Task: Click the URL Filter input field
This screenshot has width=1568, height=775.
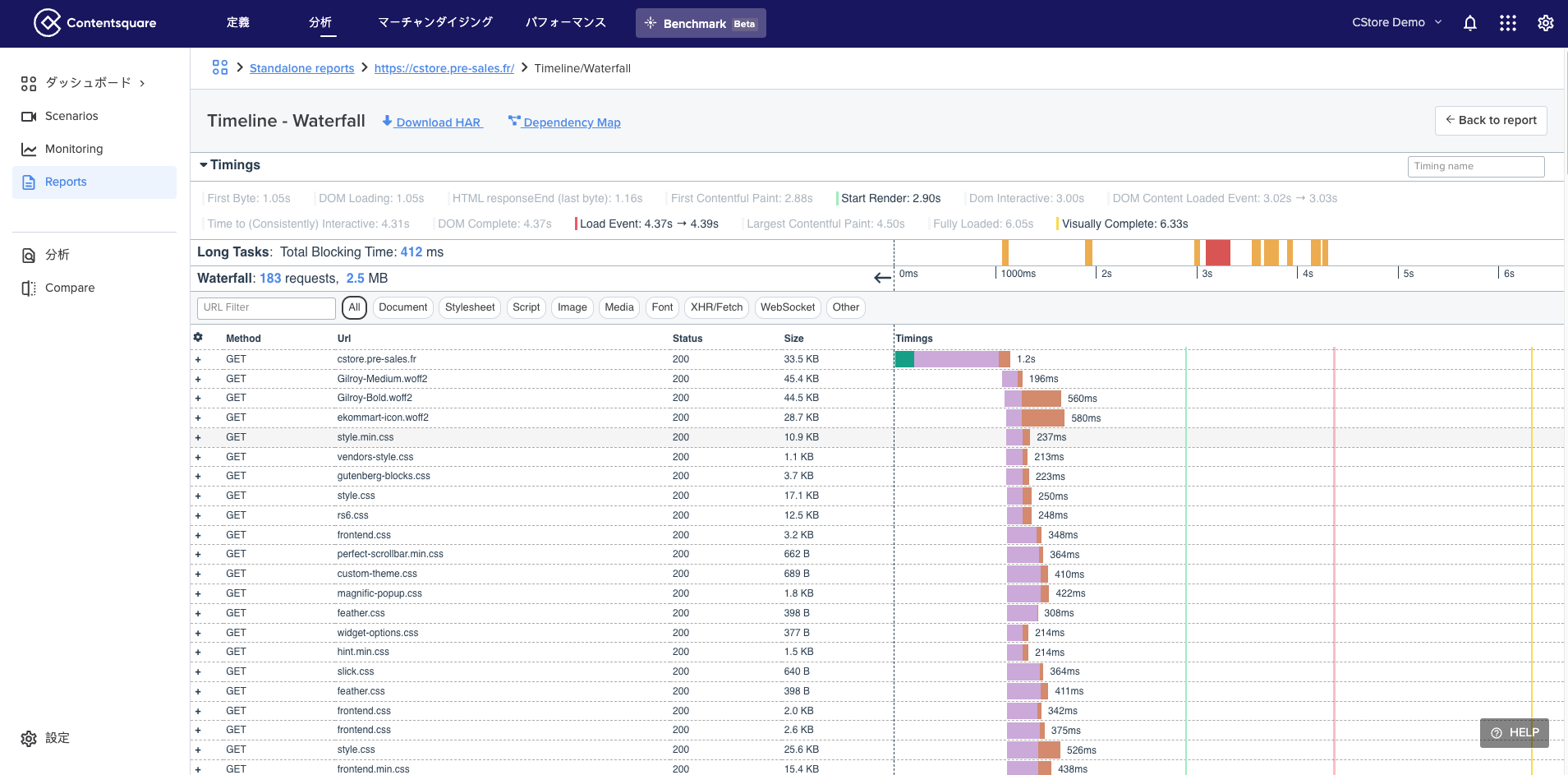Action: point(266,307)
